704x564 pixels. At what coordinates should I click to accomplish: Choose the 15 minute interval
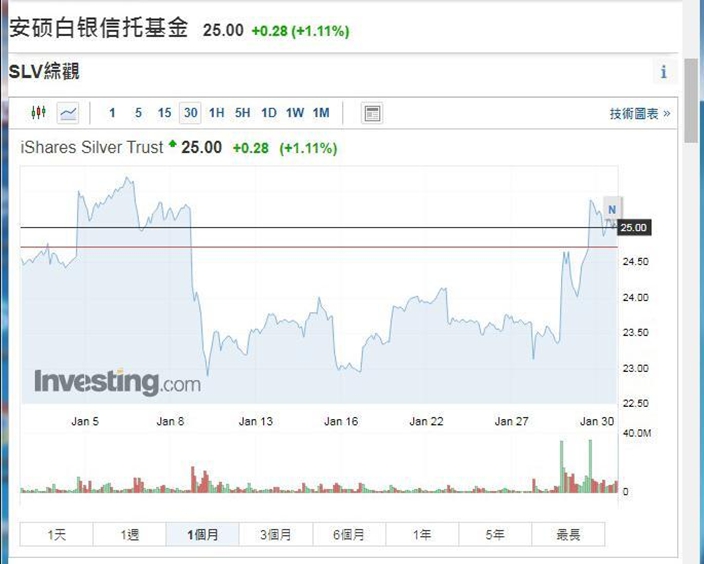tap(164, 113)
